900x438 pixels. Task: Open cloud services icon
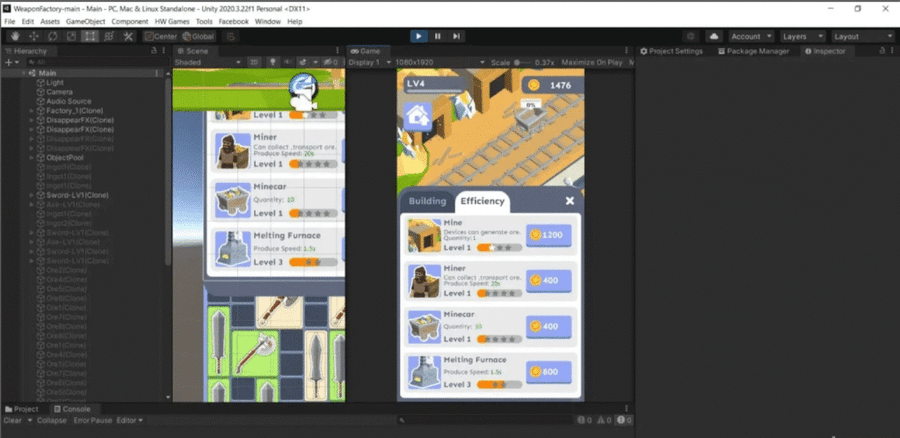[714, 36]
